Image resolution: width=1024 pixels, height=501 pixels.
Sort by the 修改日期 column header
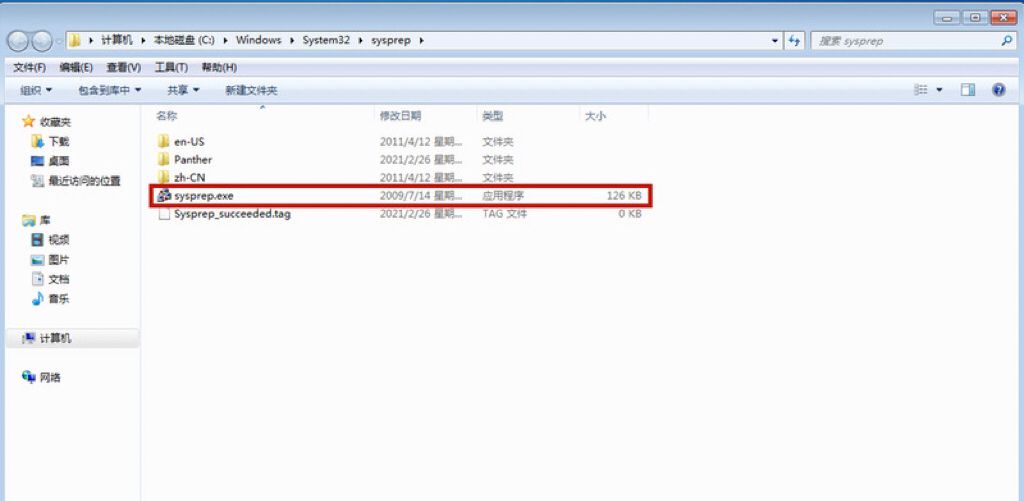point(426,116)
